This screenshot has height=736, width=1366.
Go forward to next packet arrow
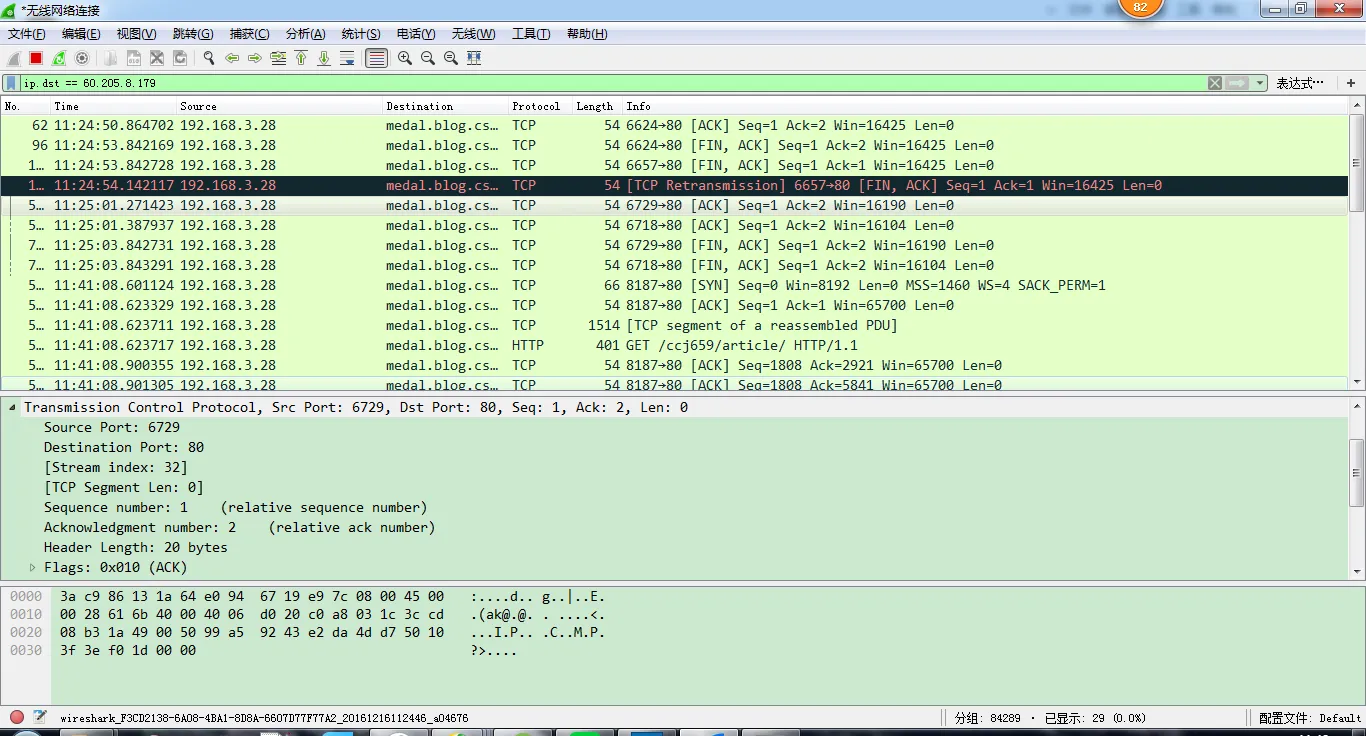click(255, 58)
